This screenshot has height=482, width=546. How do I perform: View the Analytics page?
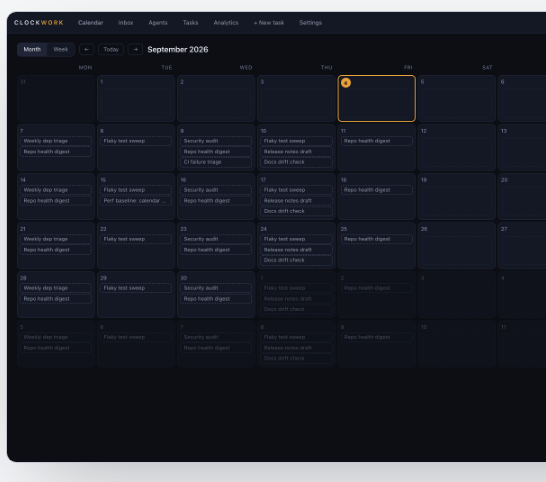(226, 23)
